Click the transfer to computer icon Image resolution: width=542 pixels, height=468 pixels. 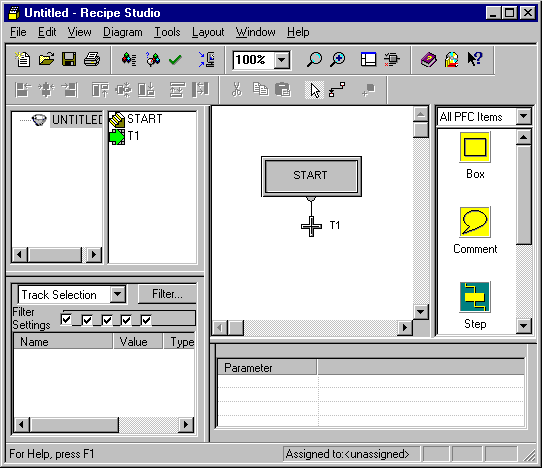[207, 59]
